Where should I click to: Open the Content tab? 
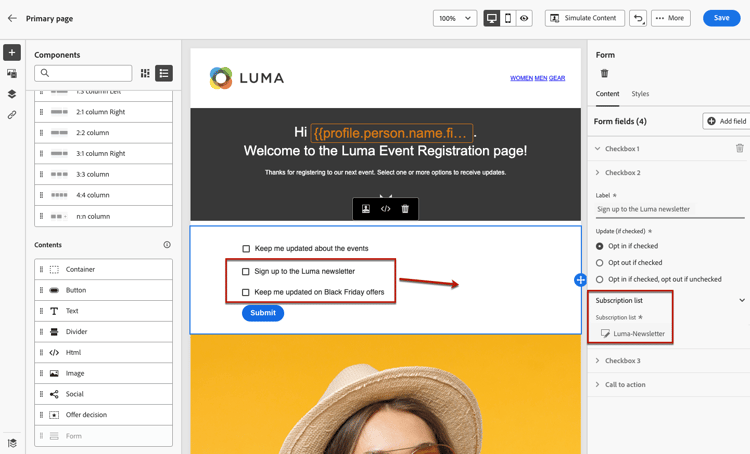point(607,94)
